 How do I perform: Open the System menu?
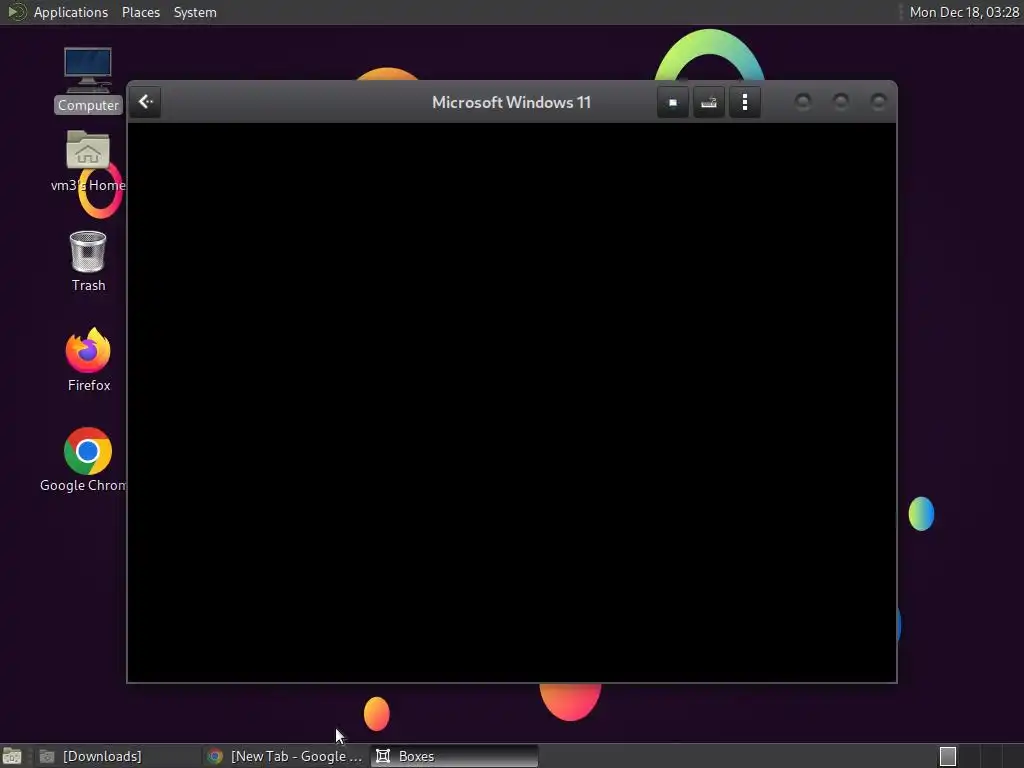[x=195, y=12]
